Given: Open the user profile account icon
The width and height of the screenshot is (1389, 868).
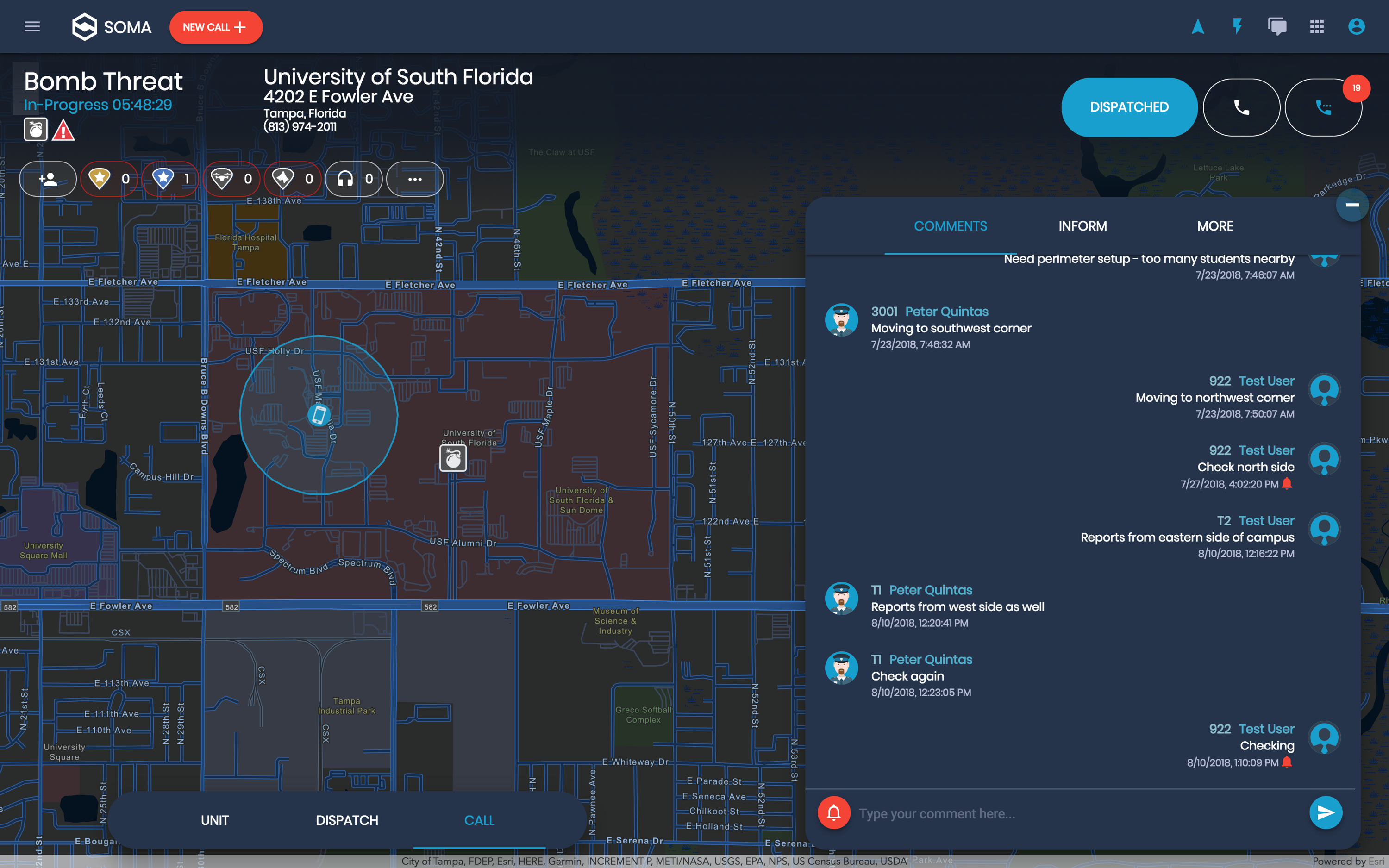Looking at the screenshot, I should click(1356, 27).
